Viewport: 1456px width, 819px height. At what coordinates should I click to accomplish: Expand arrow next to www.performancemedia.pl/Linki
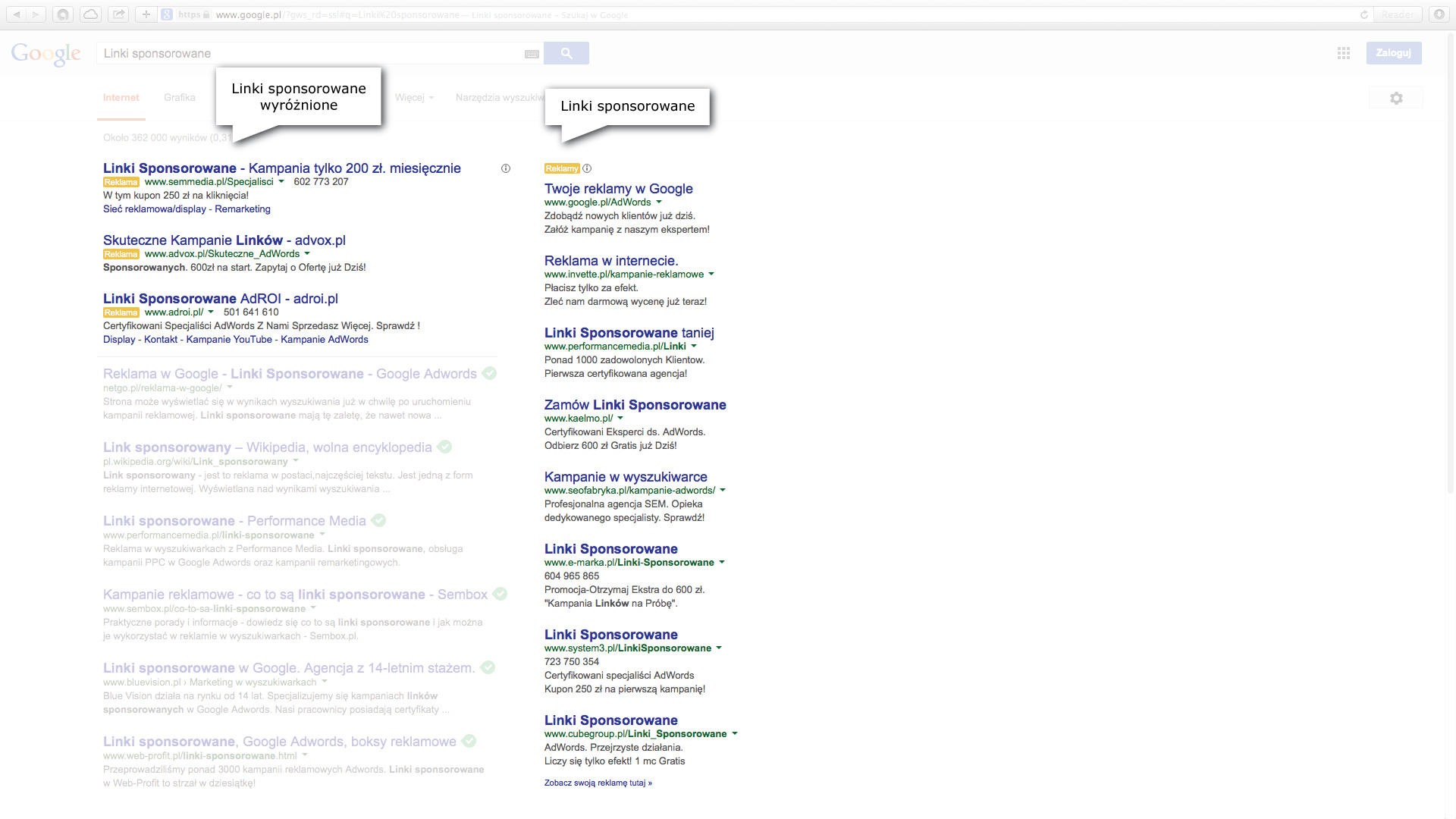[694, 347]
